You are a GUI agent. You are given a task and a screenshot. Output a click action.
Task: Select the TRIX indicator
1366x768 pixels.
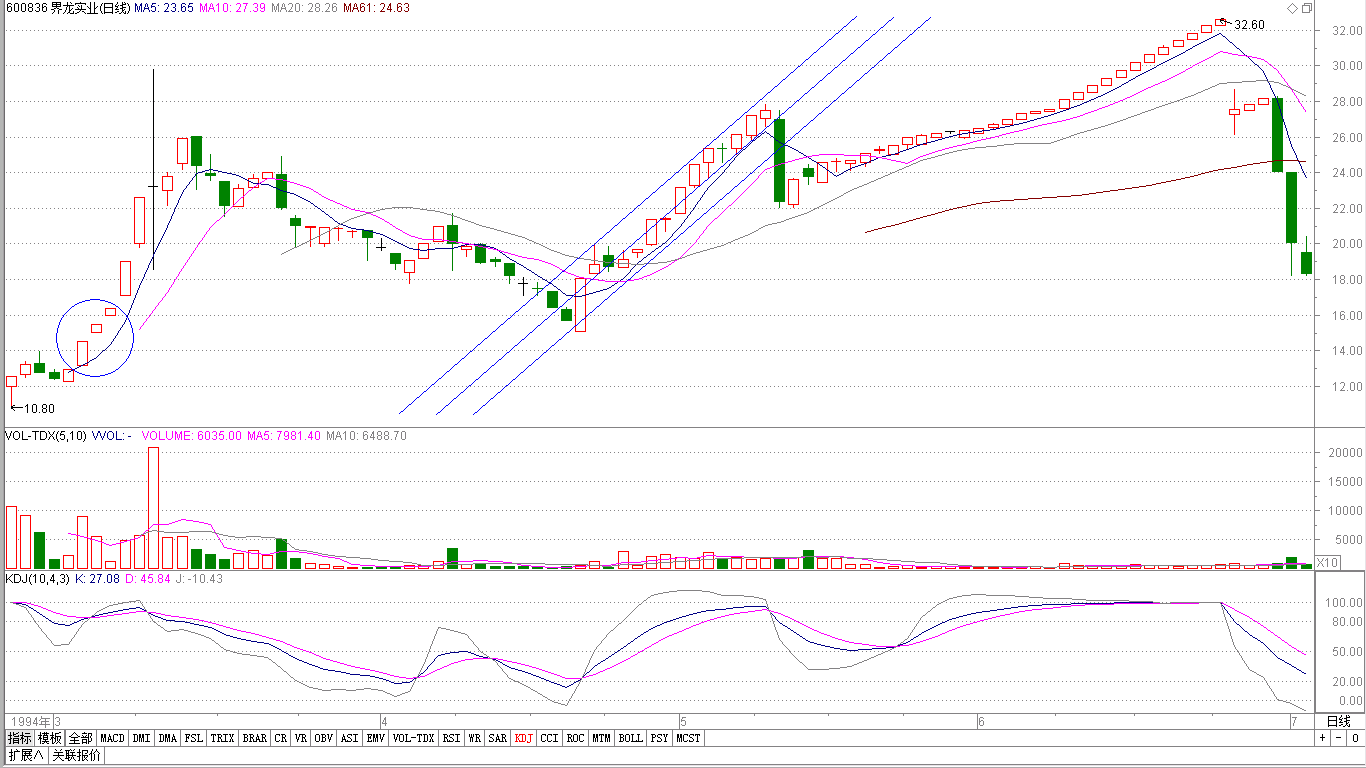pyautogui.click(x=222, y=738)
